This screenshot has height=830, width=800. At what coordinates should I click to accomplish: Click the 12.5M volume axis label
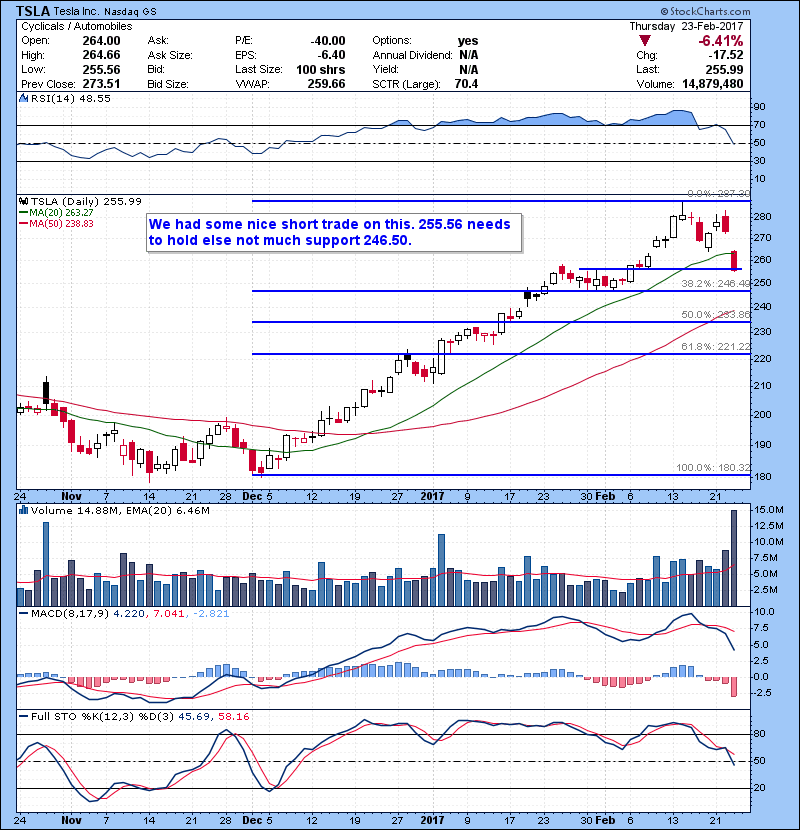point(769,526)
